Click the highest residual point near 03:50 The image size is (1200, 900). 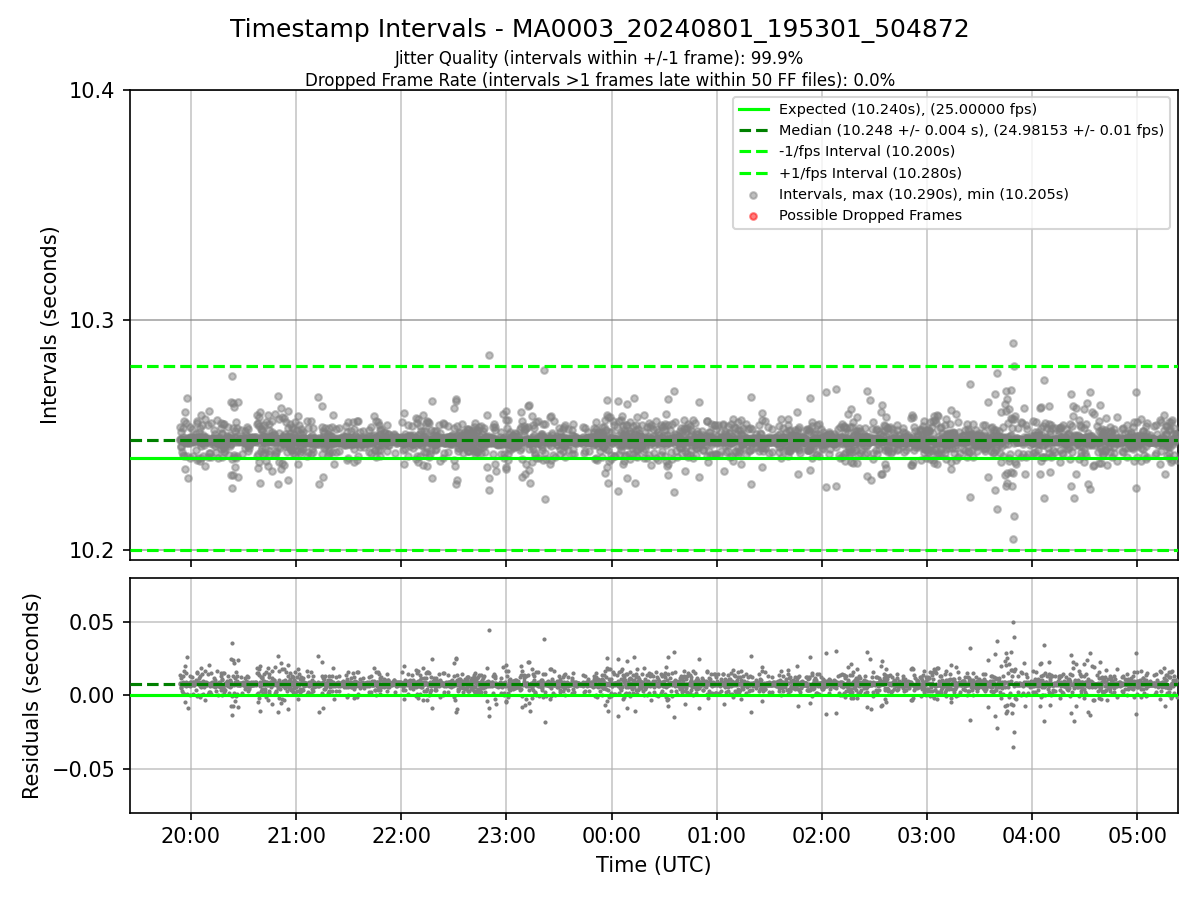[1013, 622]
